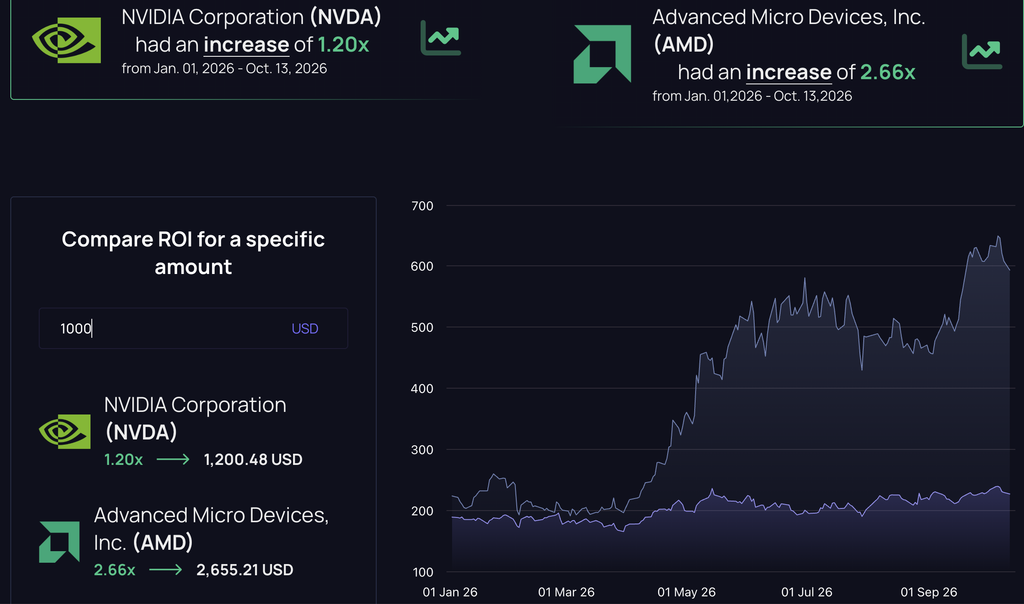The height and width of the screenshot is (604, 1024).
Task: Click the '01 Sep 26' x-axis label
Action: (x=929, y=592)
